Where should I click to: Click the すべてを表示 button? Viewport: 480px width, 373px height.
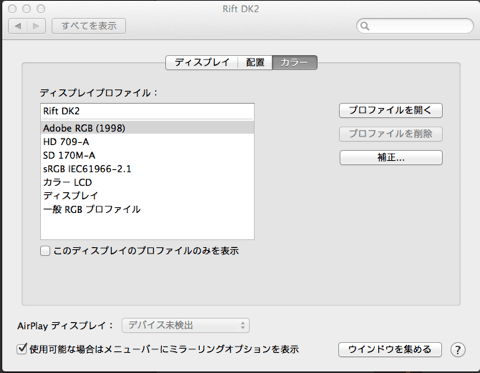[x=89, y=26]
